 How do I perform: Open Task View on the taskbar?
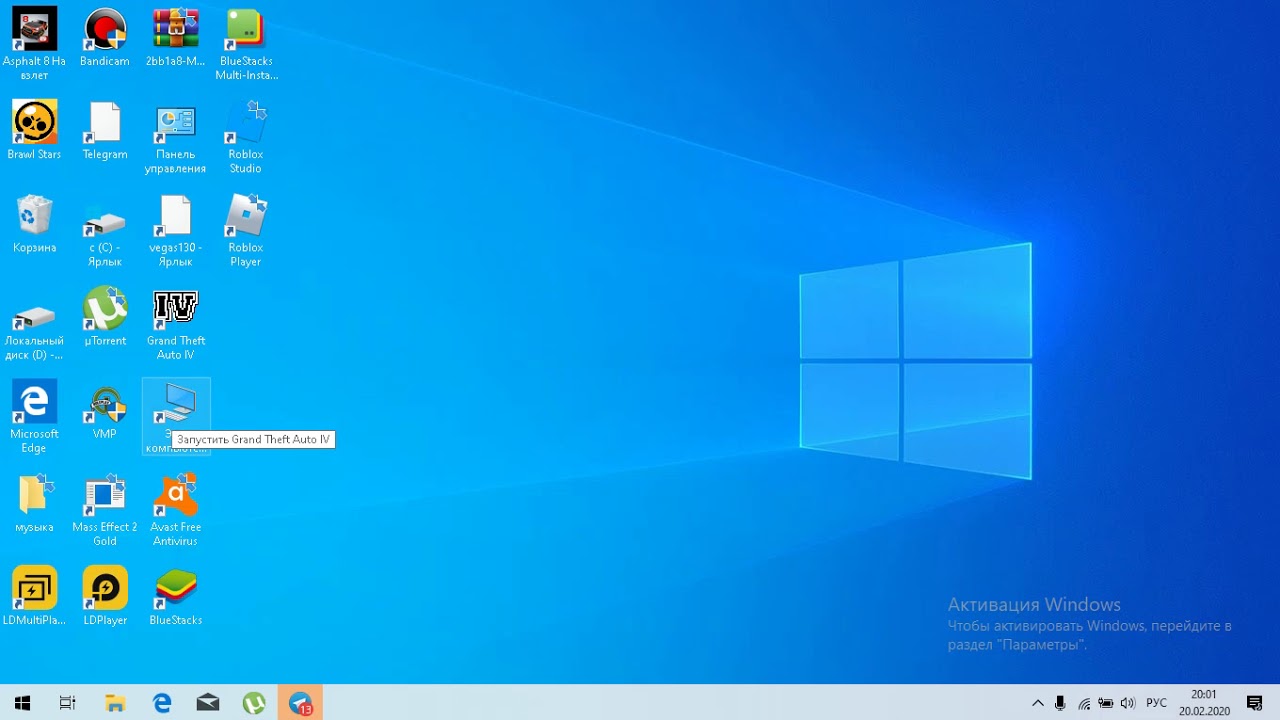67,703
